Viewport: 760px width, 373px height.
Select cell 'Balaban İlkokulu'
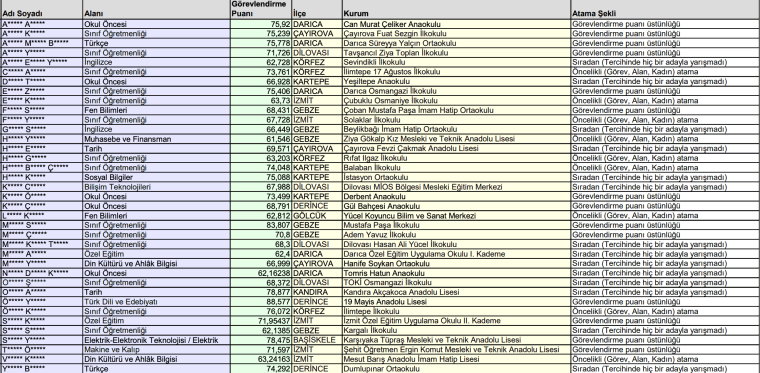tap(456, 168)
